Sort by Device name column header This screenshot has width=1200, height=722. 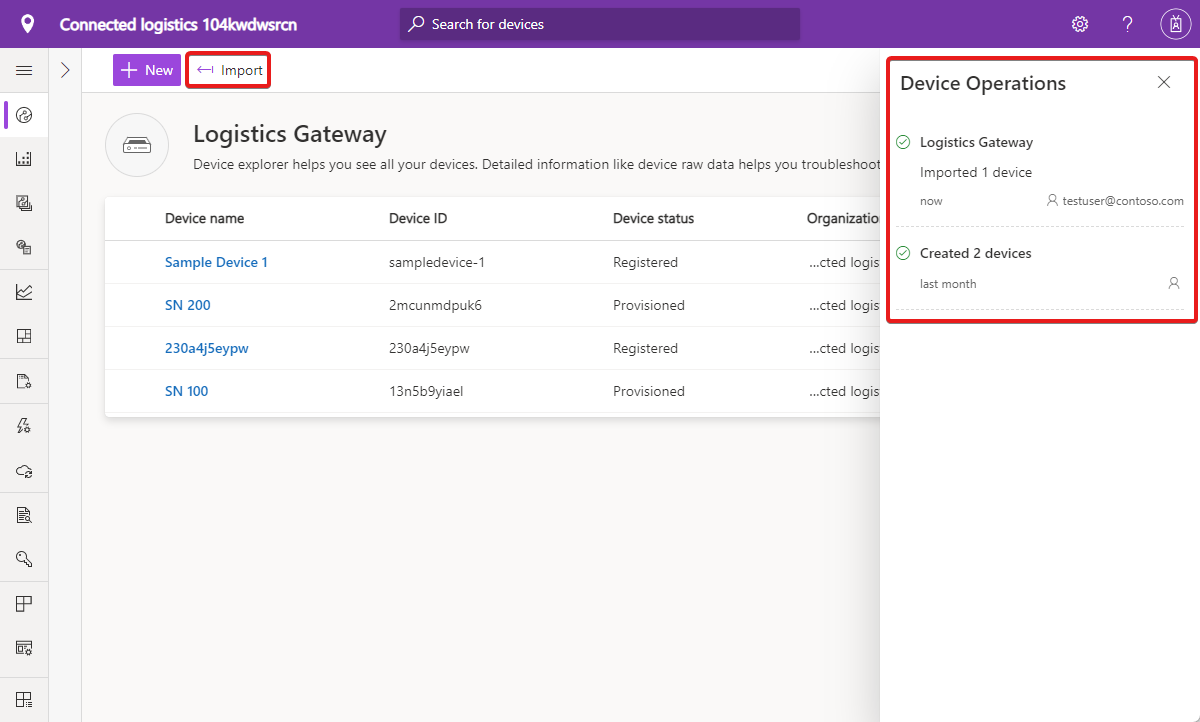coord(204,218)
